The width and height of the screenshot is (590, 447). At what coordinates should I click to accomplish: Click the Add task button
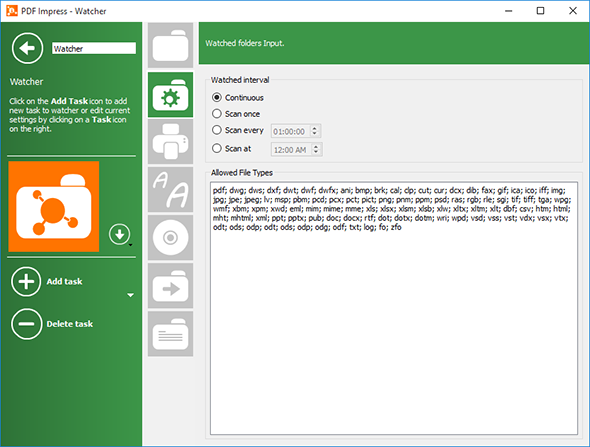(x=47, y=281)
